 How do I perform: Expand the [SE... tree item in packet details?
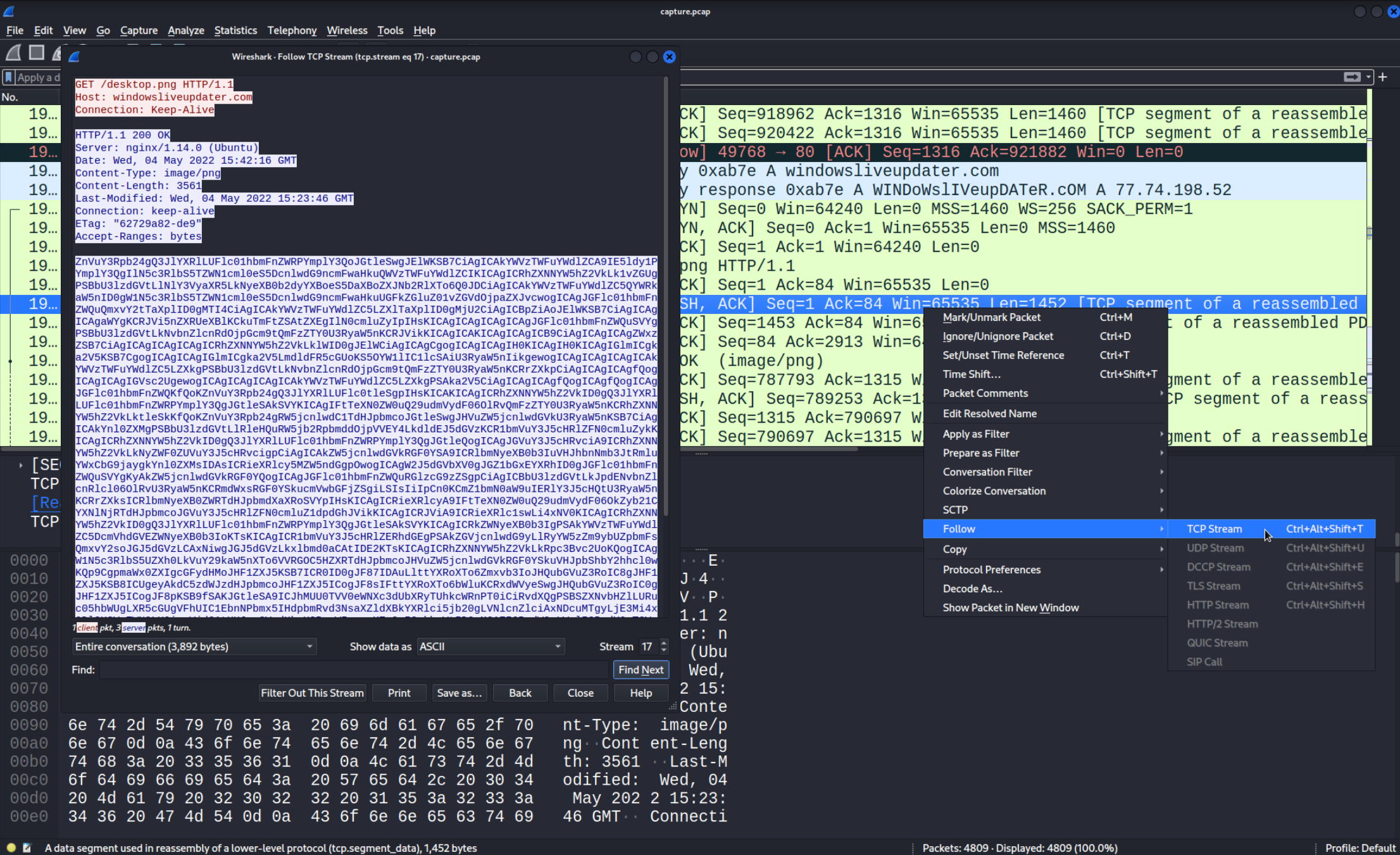coord(21,465)
